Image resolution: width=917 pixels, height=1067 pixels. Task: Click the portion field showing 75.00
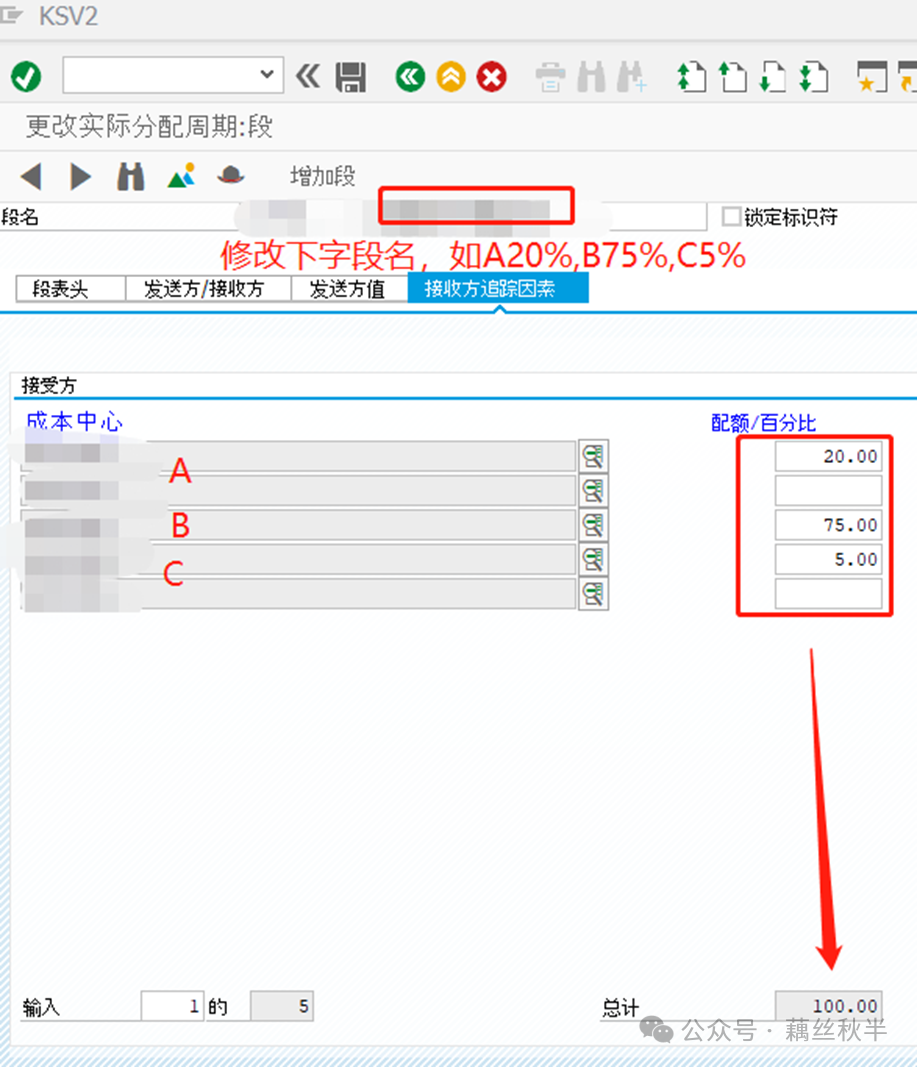click(x=829, y=525)
